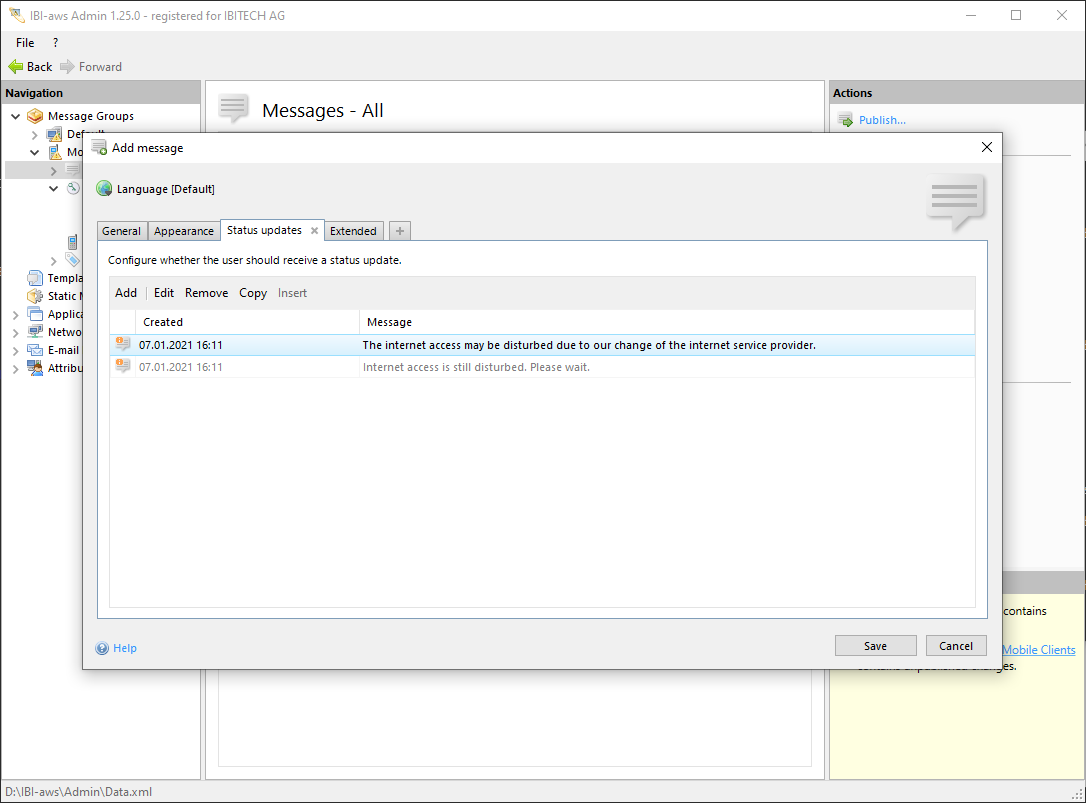Sort by the Created column header
Viewport: 1086px width, 803px height.
pyautogui.click(x=163, y=322)
